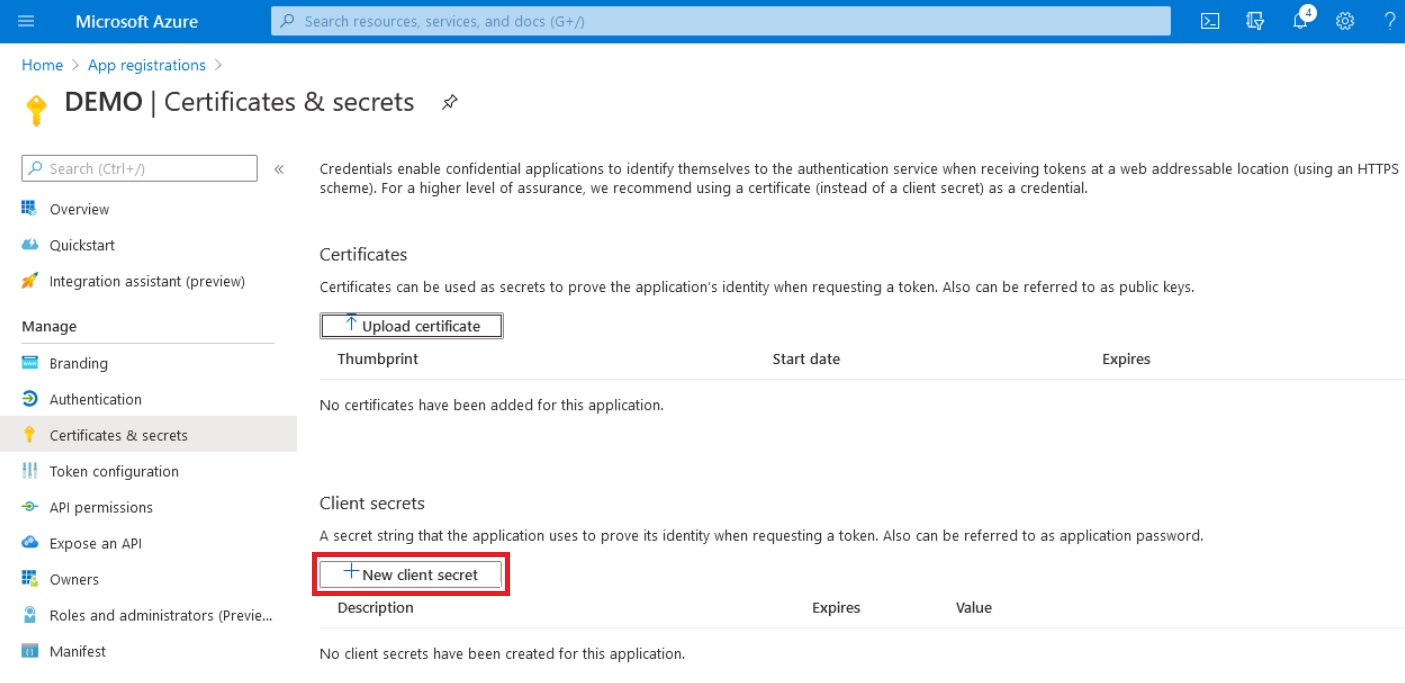Select Overview in the left sidebar

tap(80, 208)
